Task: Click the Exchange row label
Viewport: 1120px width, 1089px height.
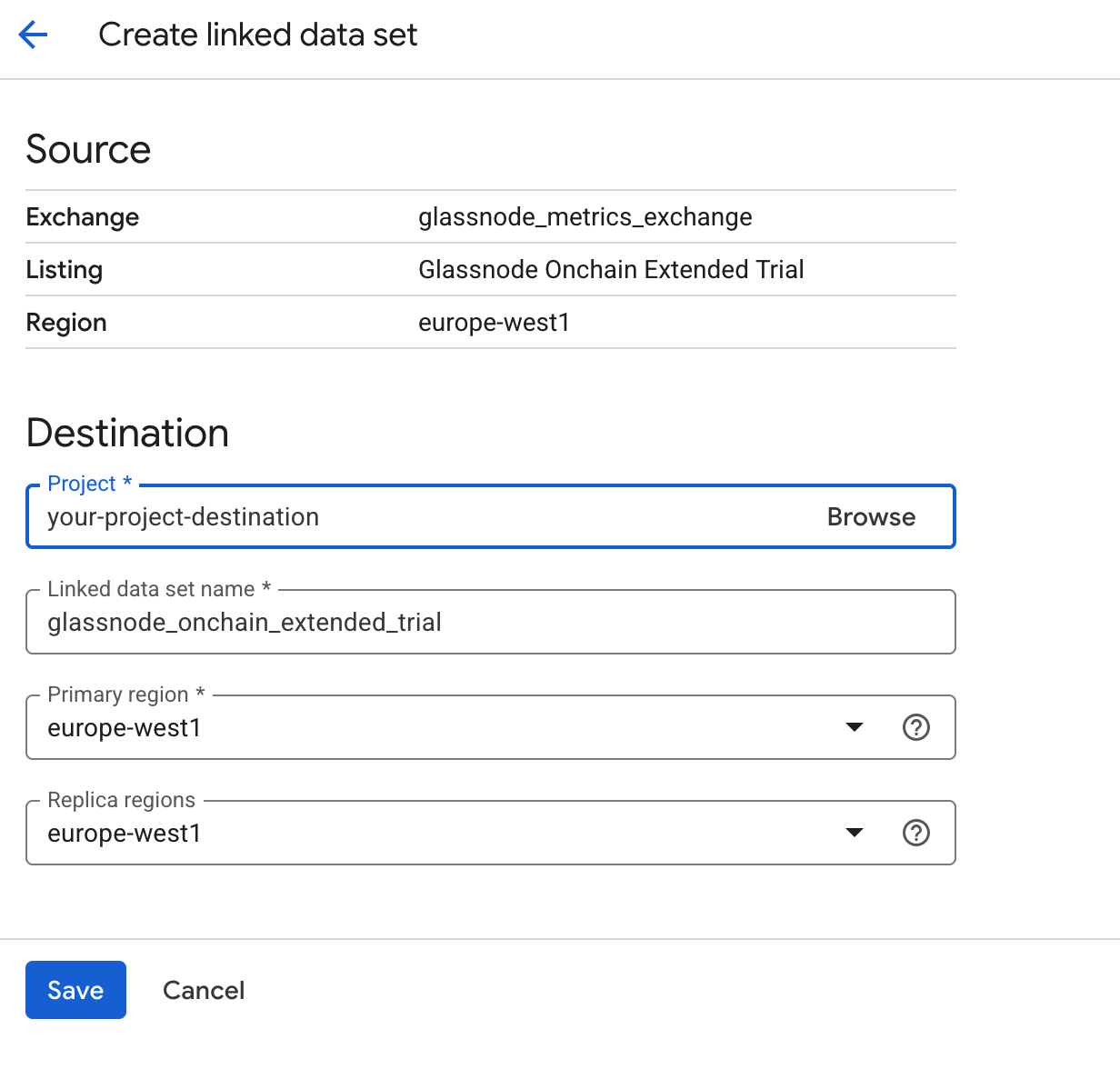Action: click(83, 217)
